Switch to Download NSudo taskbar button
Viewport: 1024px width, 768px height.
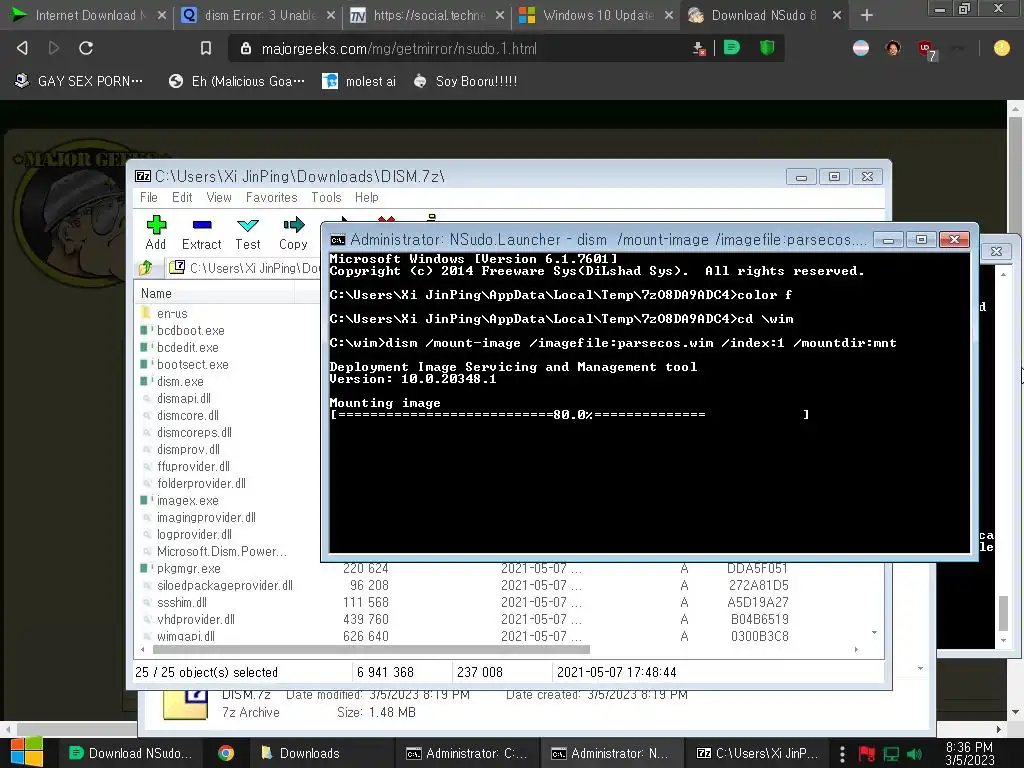click(131, 753)
